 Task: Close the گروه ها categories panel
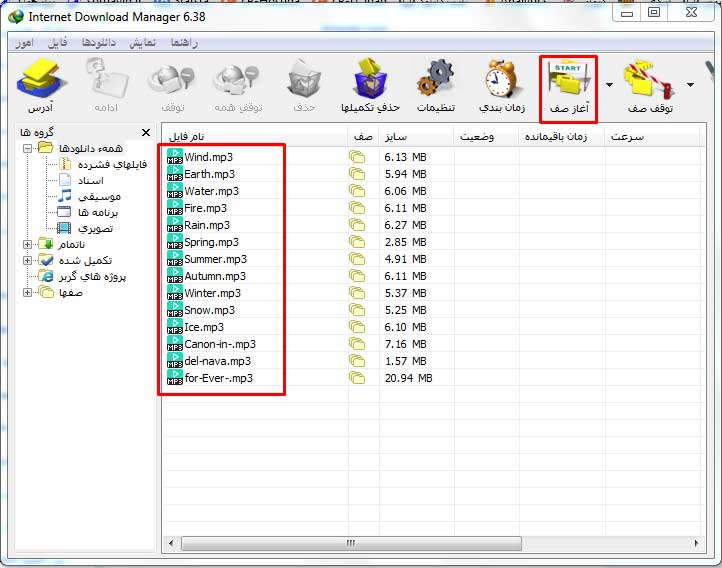coord(146,133)
